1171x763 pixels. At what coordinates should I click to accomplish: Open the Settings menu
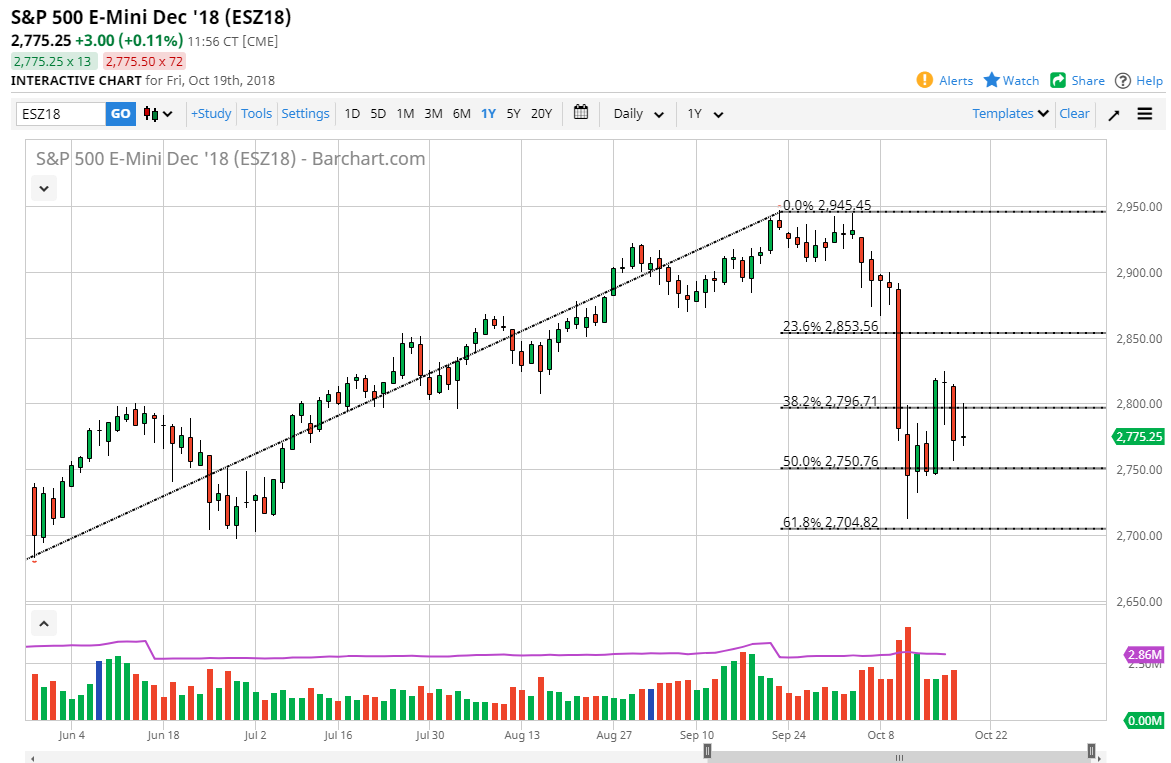coord(305,113)
